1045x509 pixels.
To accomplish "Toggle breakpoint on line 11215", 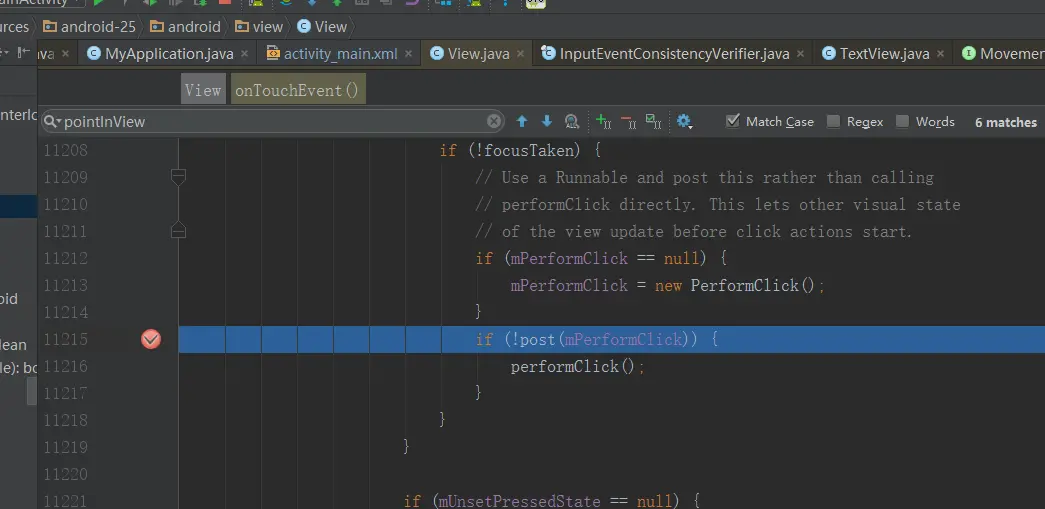I will [x=151, y=340].
